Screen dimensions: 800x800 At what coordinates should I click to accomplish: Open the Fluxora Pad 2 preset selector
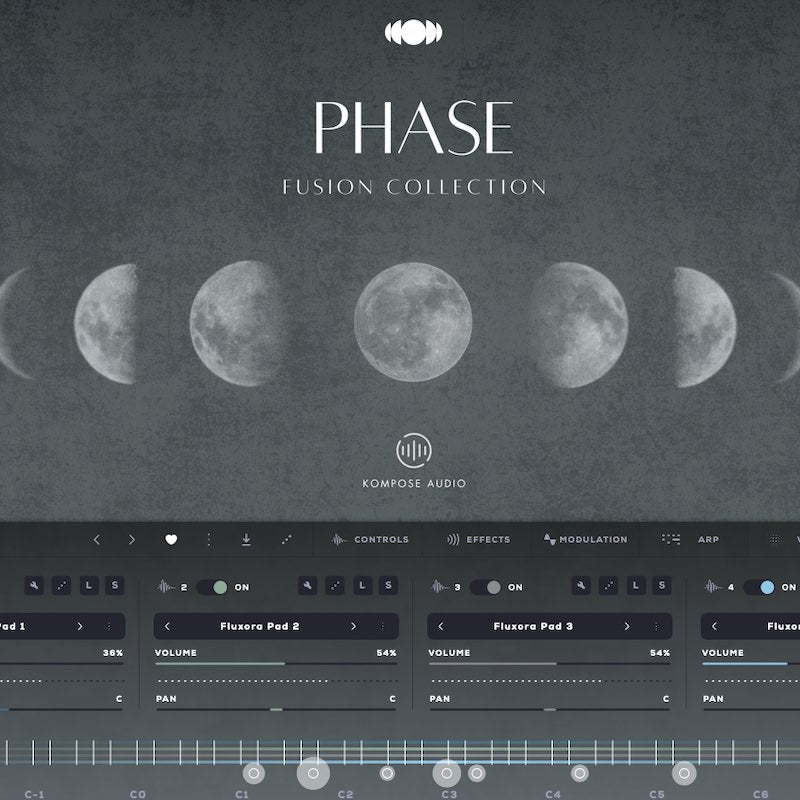pyautogui.click(x=260, y=626)
